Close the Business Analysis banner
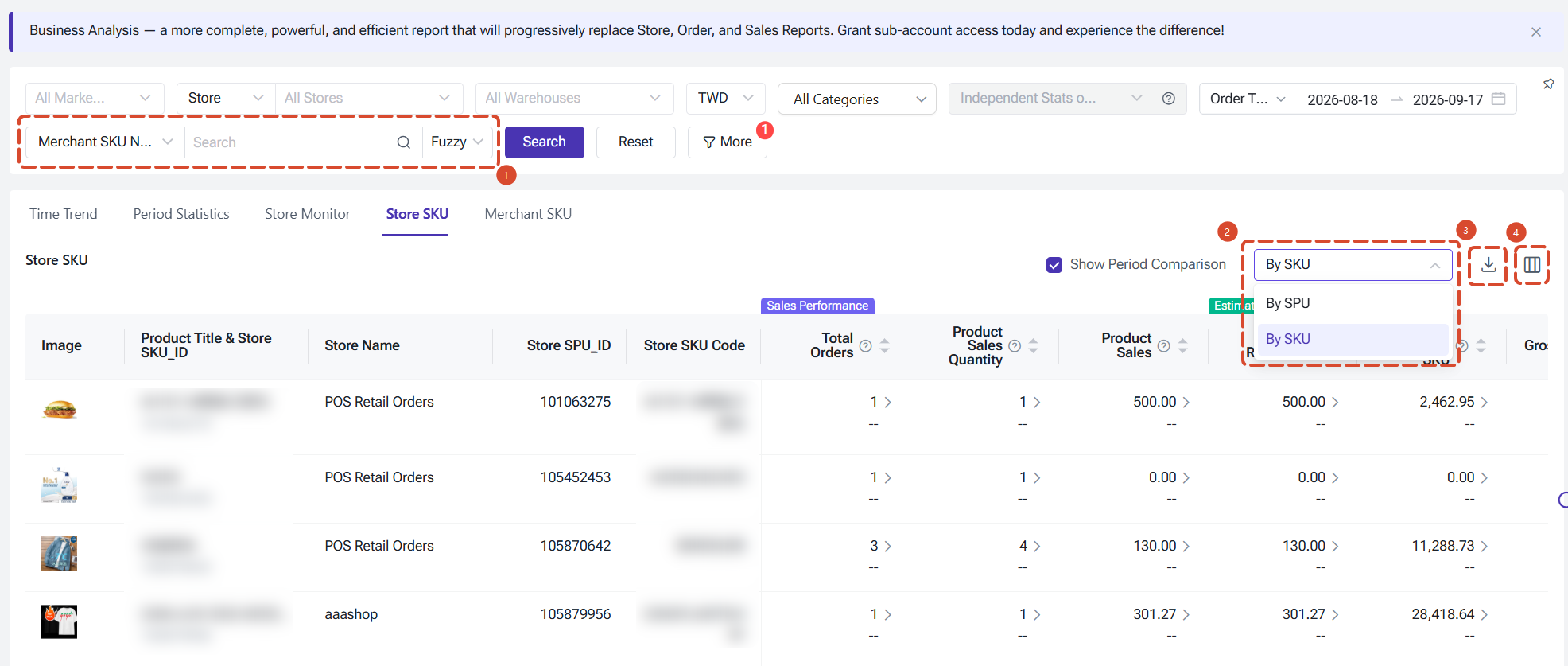The height and width of the screenshot is (666, 1568). click(1535, 32)
